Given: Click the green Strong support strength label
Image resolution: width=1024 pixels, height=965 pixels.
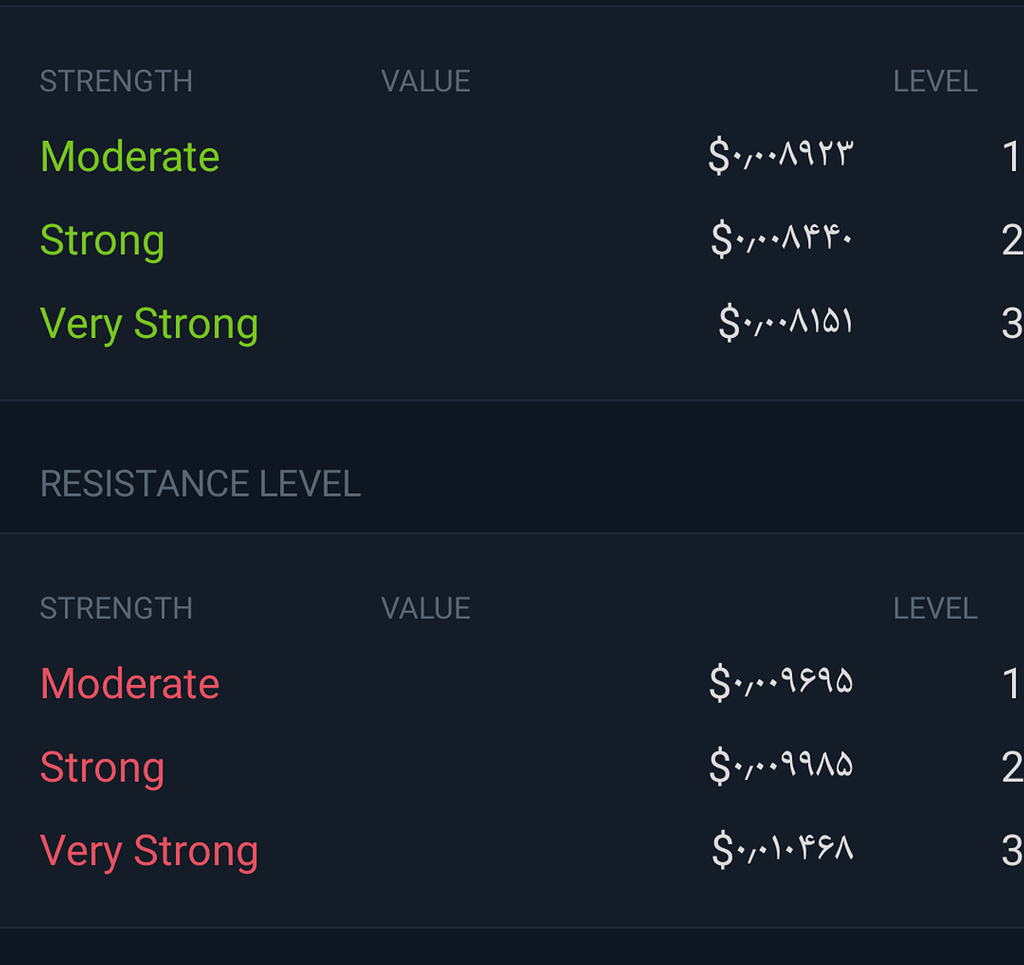Looking at the screenshot, I should [102, 241].
